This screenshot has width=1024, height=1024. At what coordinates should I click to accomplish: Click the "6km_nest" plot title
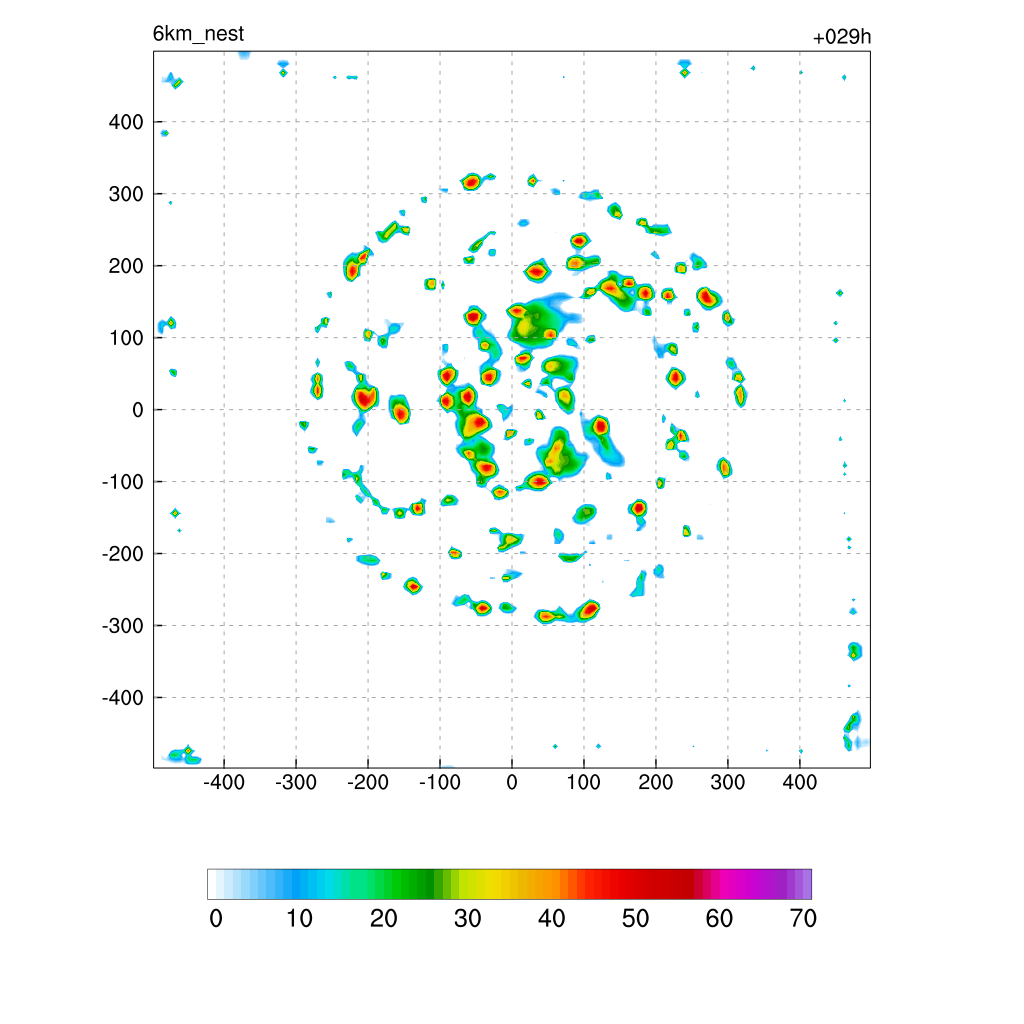198,34
